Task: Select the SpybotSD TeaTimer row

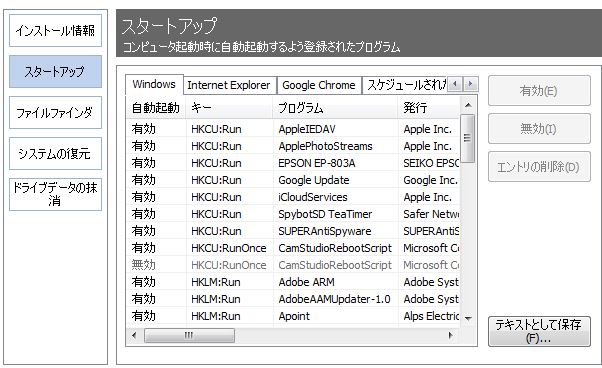Action: [293, 214]
